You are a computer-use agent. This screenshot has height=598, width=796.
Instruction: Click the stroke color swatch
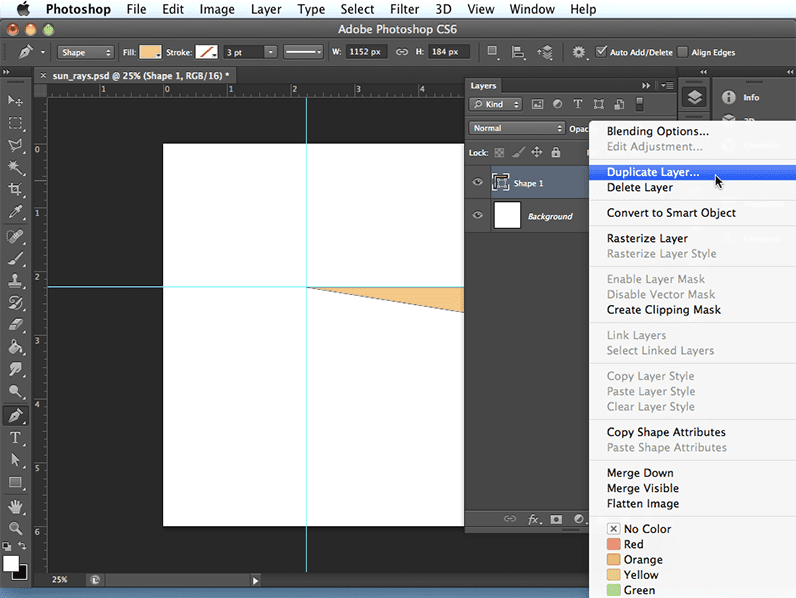pos(207,52)
